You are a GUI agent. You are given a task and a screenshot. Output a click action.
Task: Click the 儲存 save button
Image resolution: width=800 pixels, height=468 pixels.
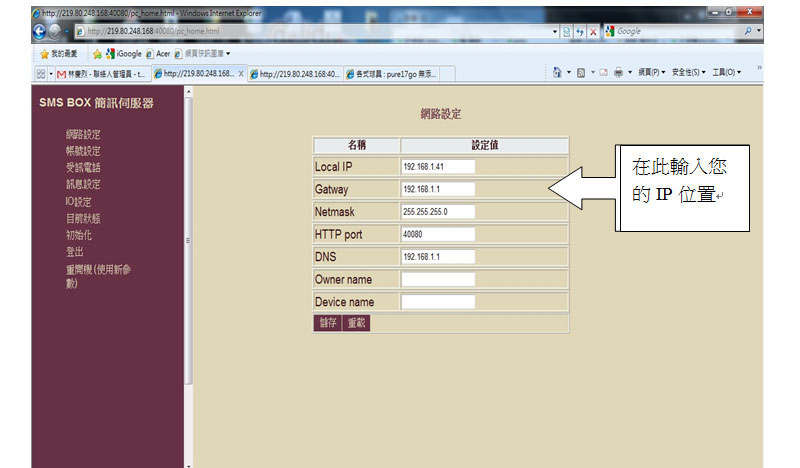pyautogui.click(x=328, y=323)
